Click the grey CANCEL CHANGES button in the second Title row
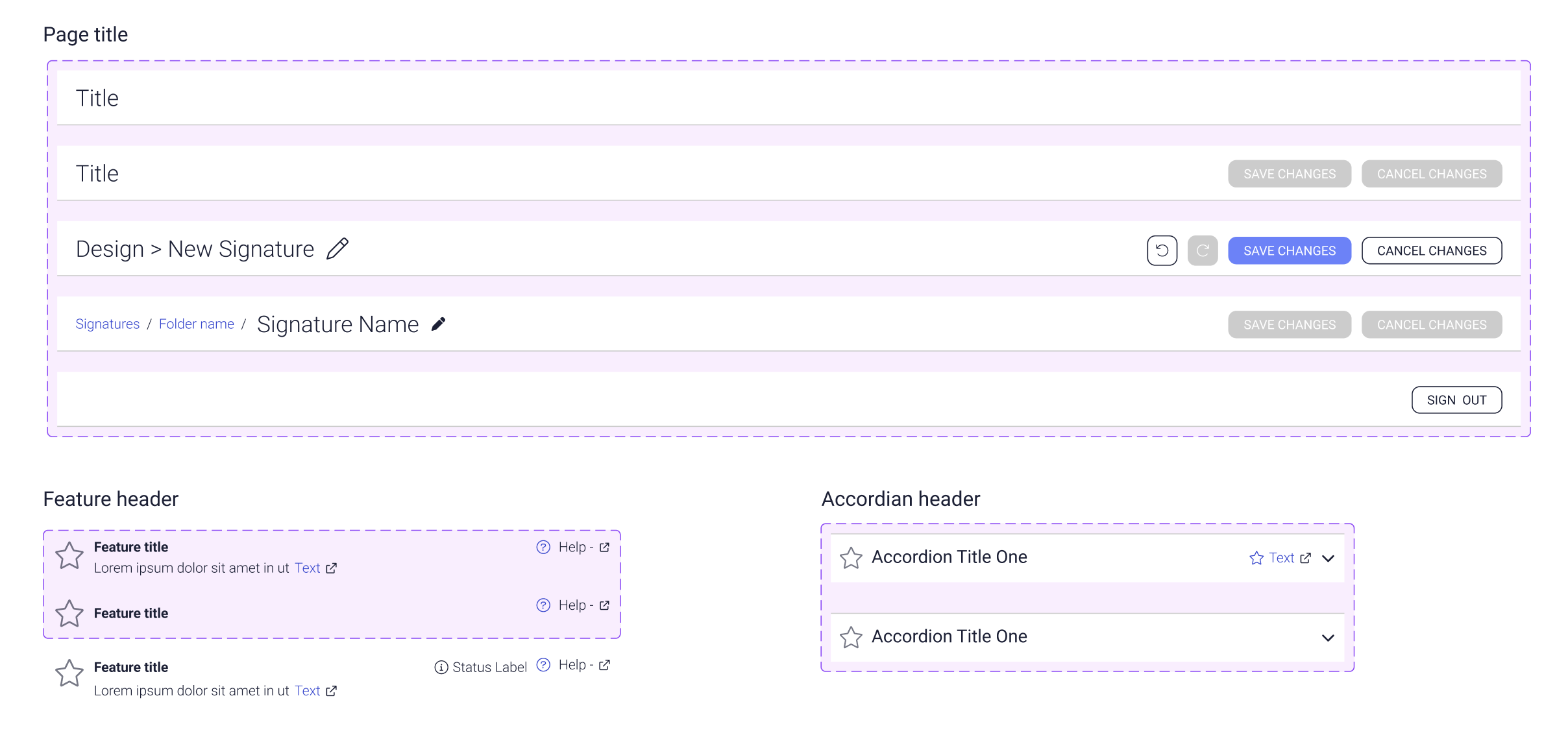1568x746 pixels. pyautogui.click(x=1432, y=174)
